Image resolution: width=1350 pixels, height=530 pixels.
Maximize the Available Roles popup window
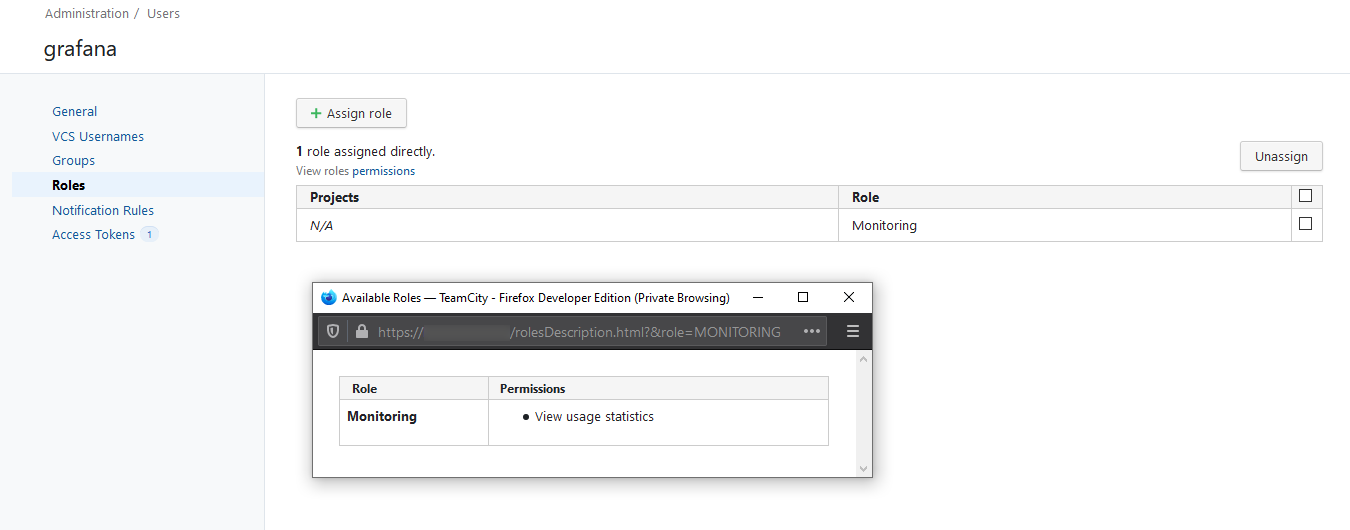point(803,298)
